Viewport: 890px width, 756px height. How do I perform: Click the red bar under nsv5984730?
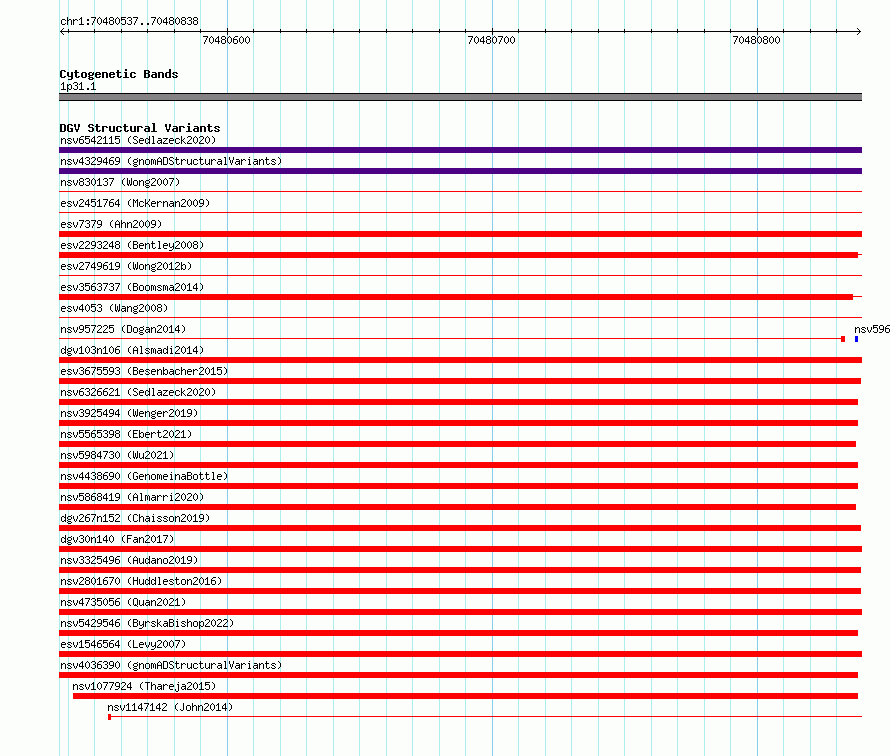coord(459,465)
